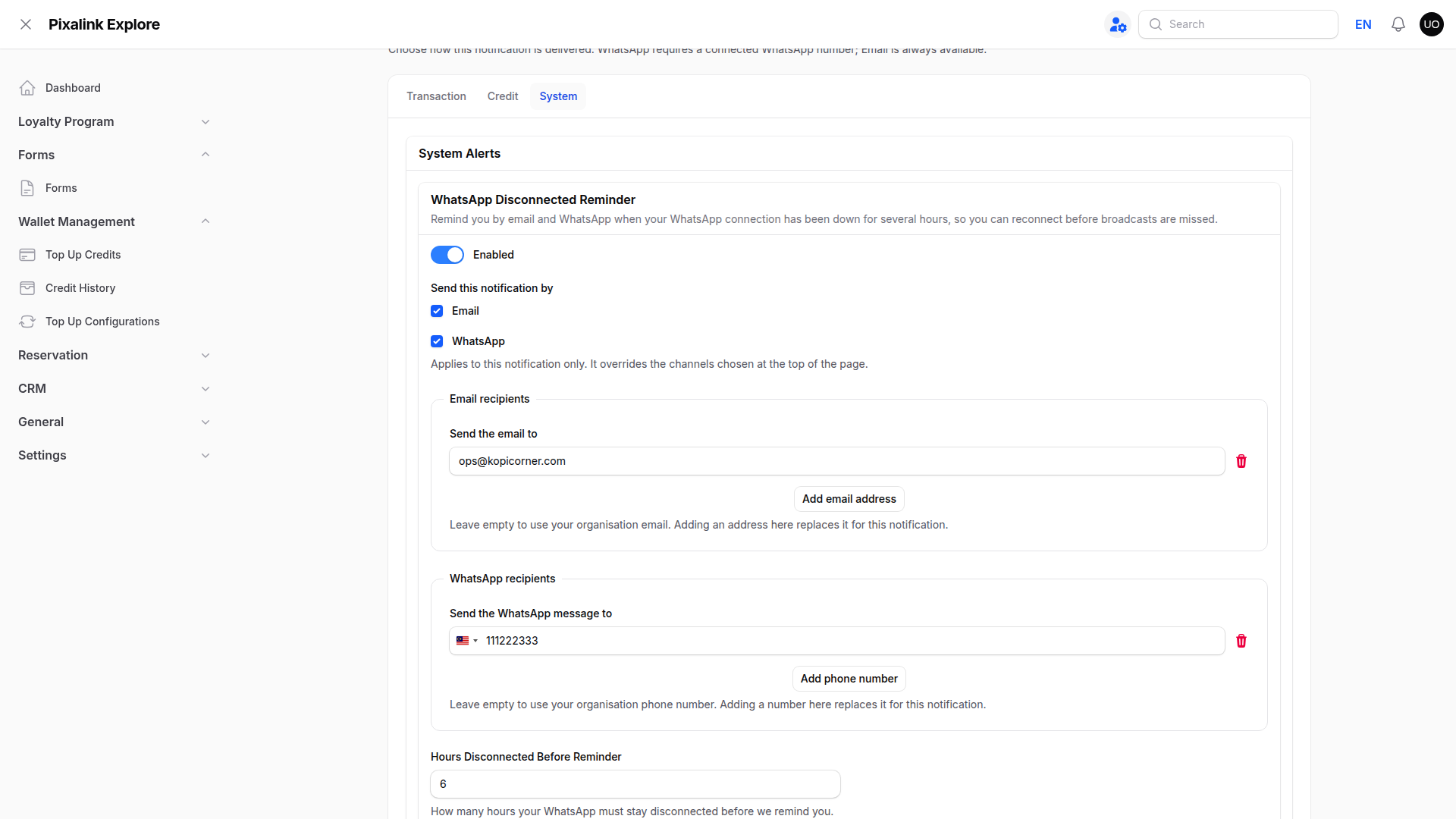Open the UO profile avatar
Viewport: 1456px width, 819px height.
pyautogui.click(x=1431, y=24)
